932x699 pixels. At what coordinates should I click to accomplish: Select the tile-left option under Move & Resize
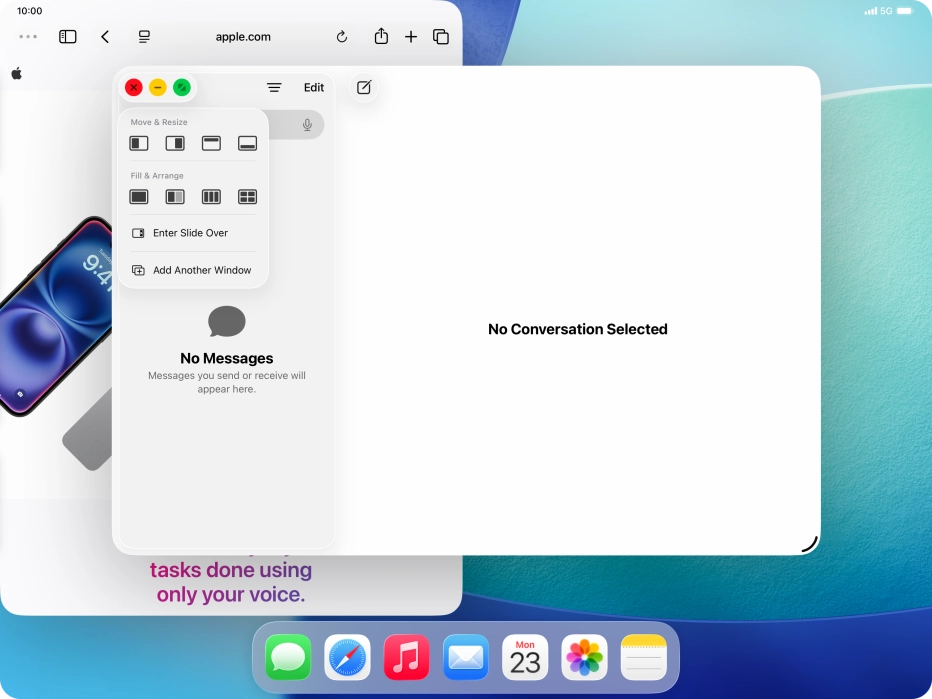tap(138, 143)
